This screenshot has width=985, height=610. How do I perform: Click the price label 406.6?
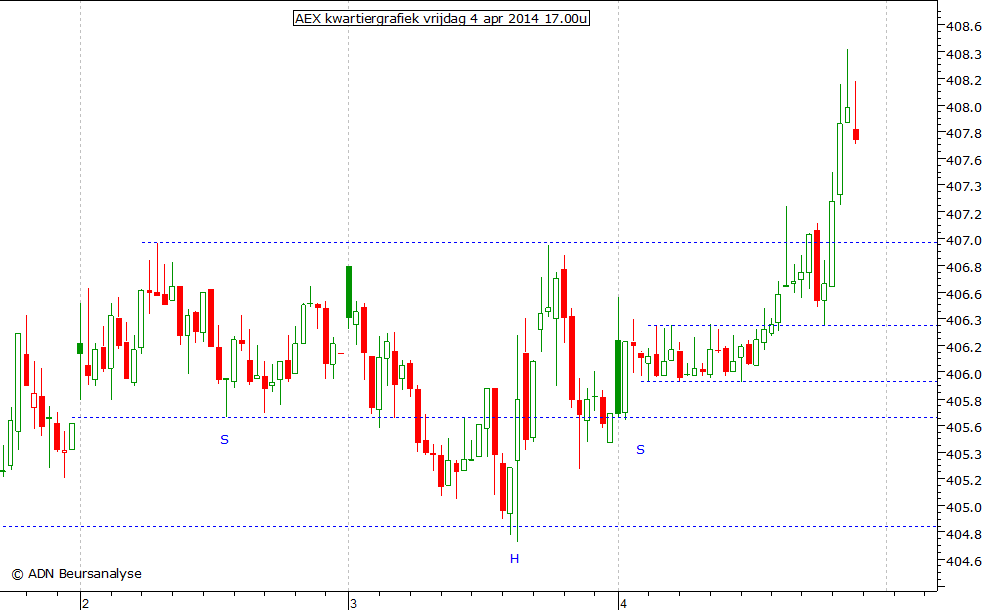coord(964,294)
